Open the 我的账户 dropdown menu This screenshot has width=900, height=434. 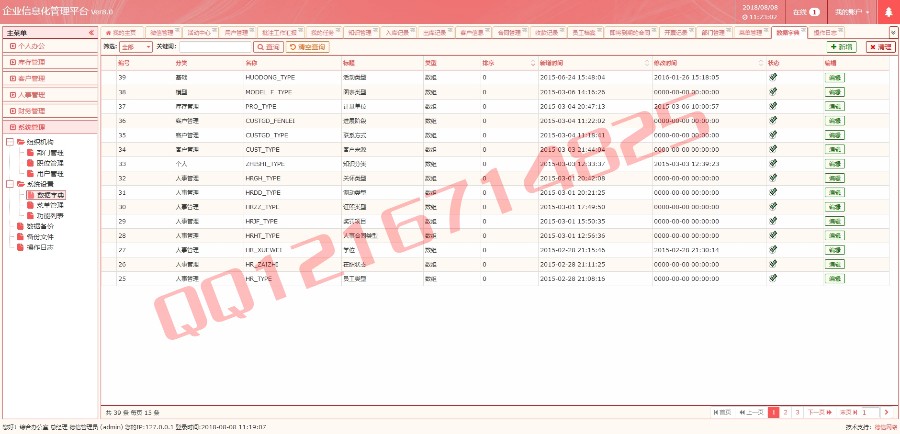[x=852, y=12]
